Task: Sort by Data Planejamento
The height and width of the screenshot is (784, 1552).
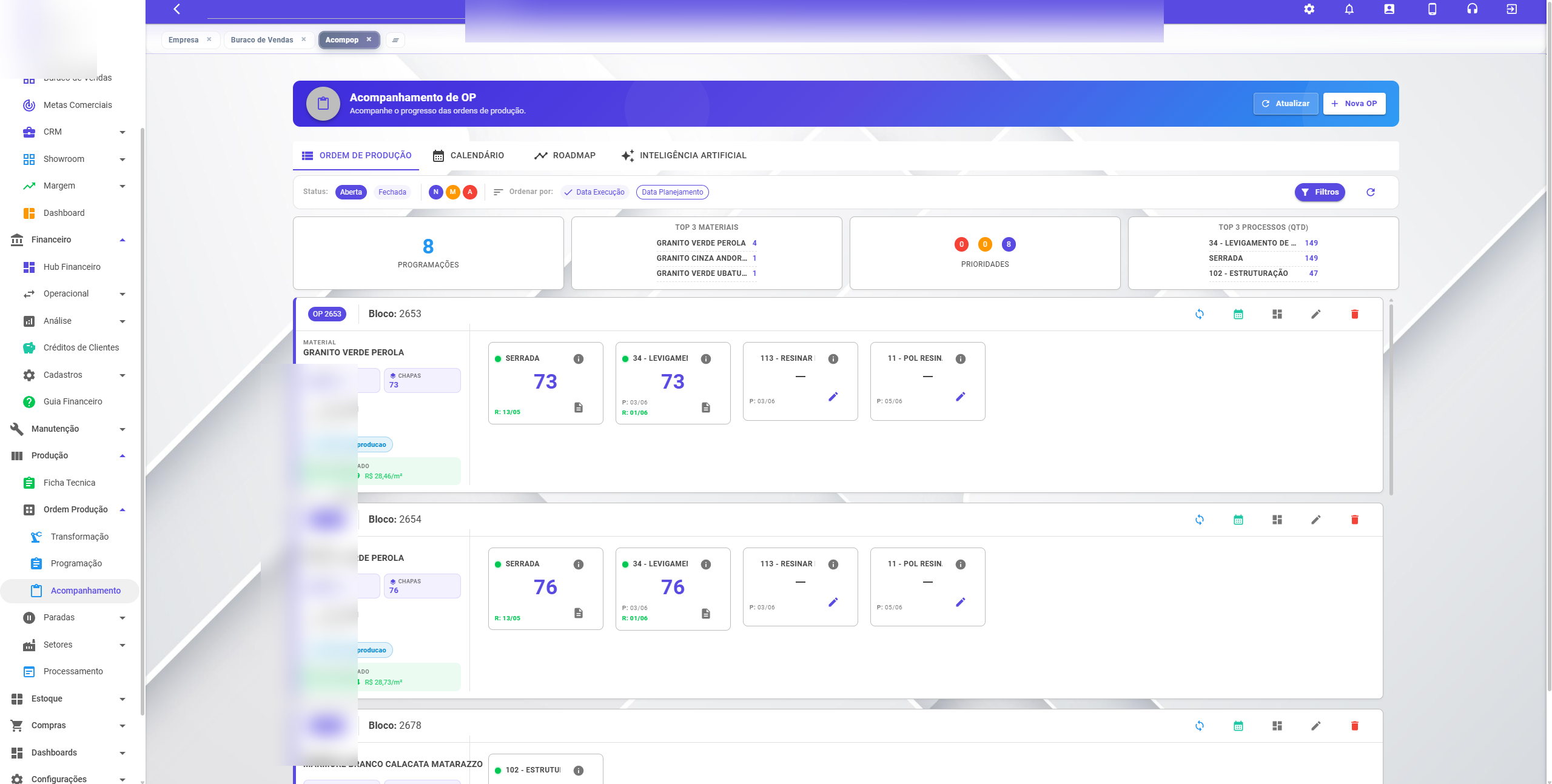Action: click(672, 192)
